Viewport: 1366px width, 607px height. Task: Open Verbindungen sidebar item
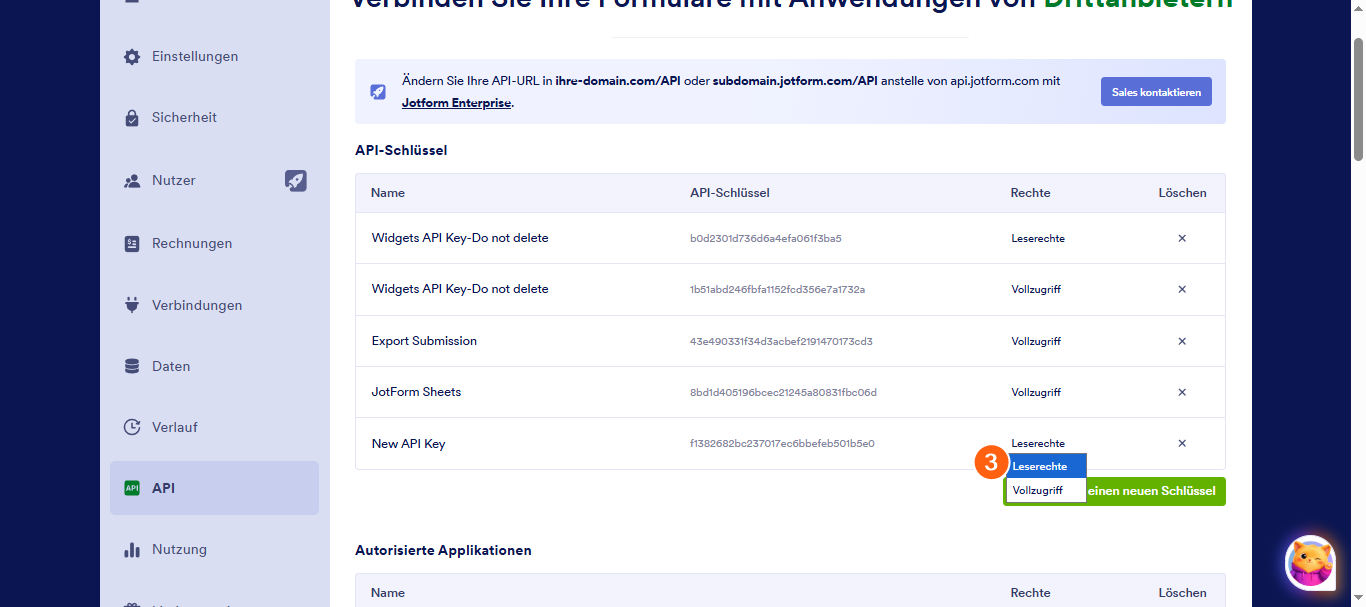214,305
